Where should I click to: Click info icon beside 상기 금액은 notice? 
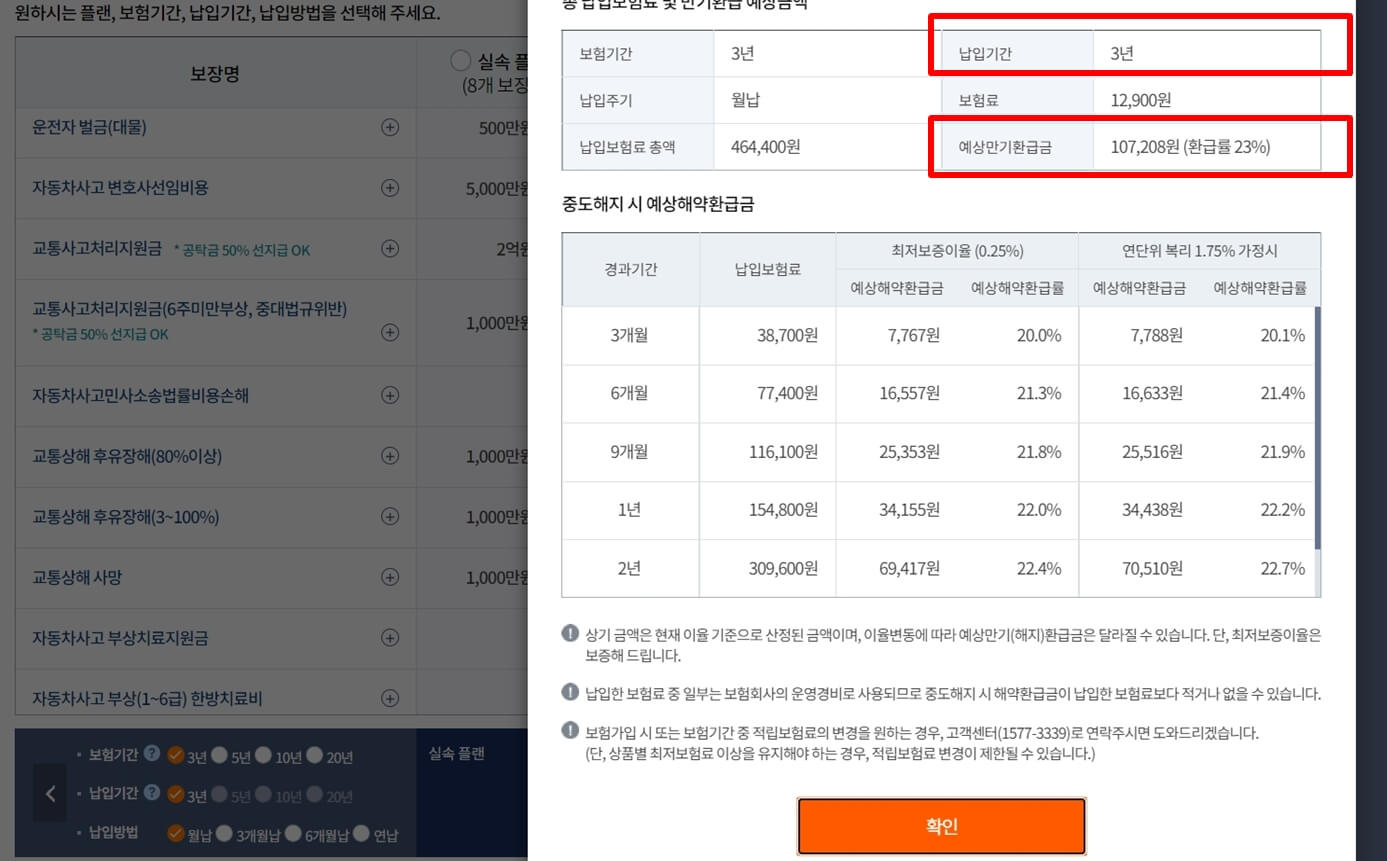tap(570, 633)
